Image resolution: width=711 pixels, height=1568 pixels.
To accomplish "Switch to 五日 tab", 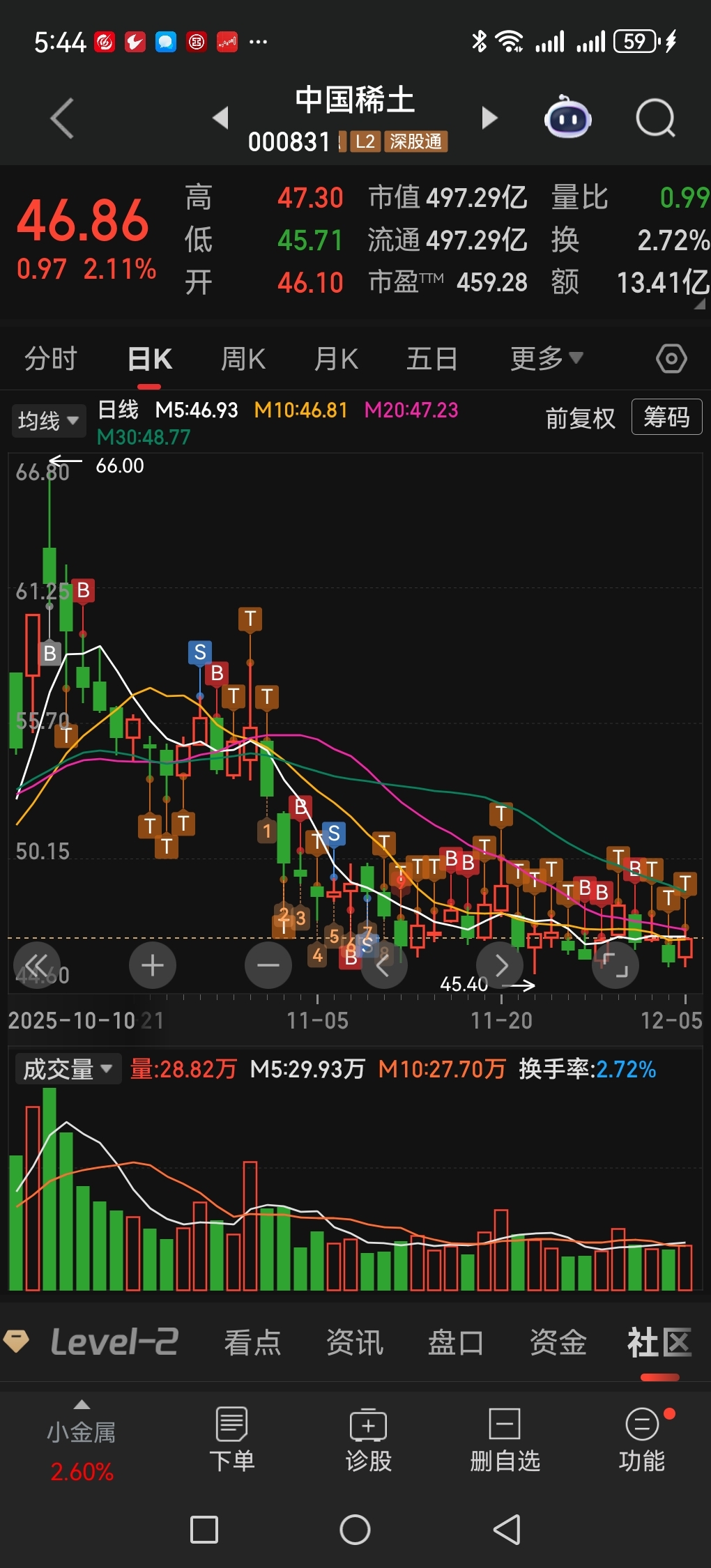I will [x=431, y=359].
